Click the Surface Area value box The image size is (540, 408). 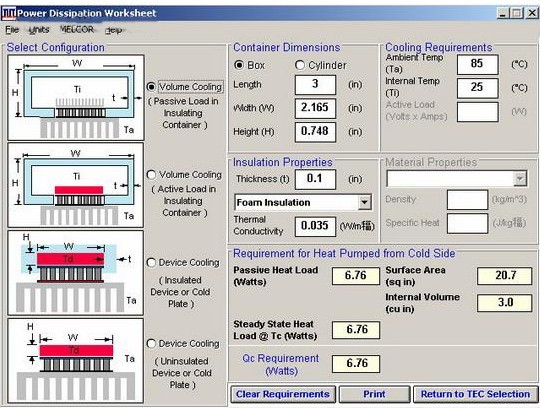point(505,276)
